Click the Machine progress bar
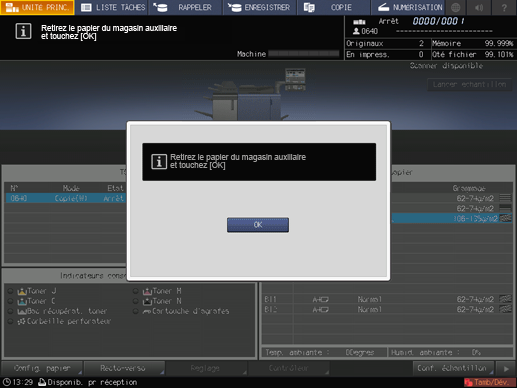This screenshot has height=388, width=517. pos(303,54)
